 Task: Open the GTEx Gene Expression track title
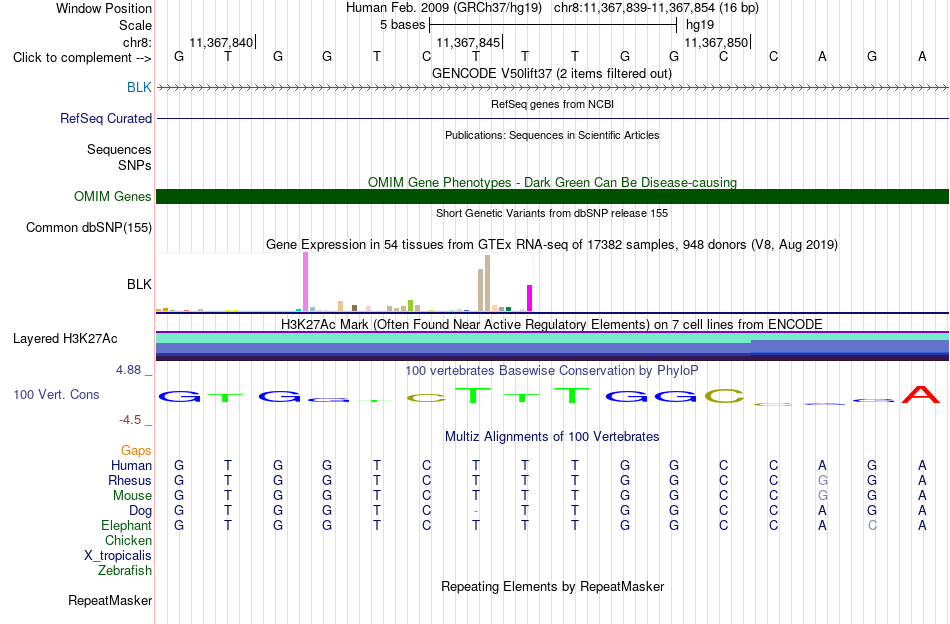[552, 245]
